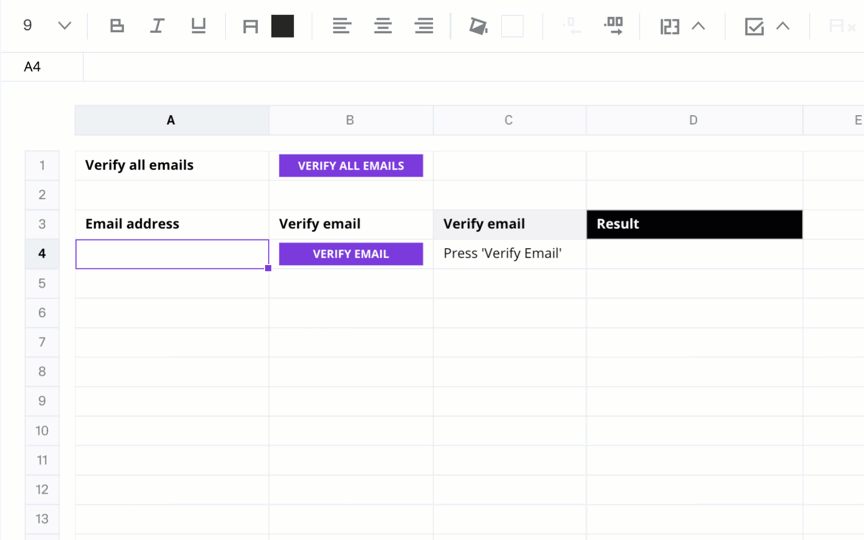
Task: Select row 9 header
Action: 42,401
